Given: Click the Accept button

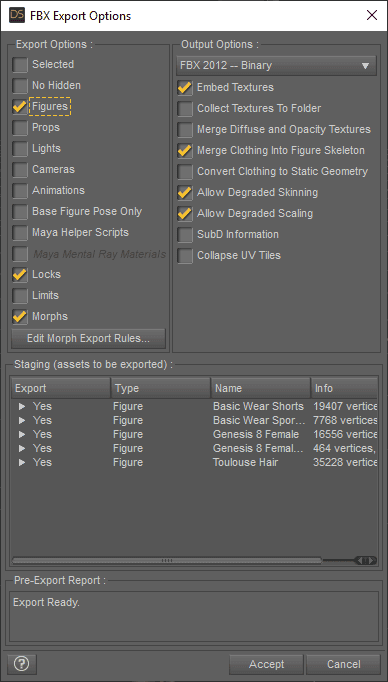Looking at the screenshot, I should (x=266, y=664).
